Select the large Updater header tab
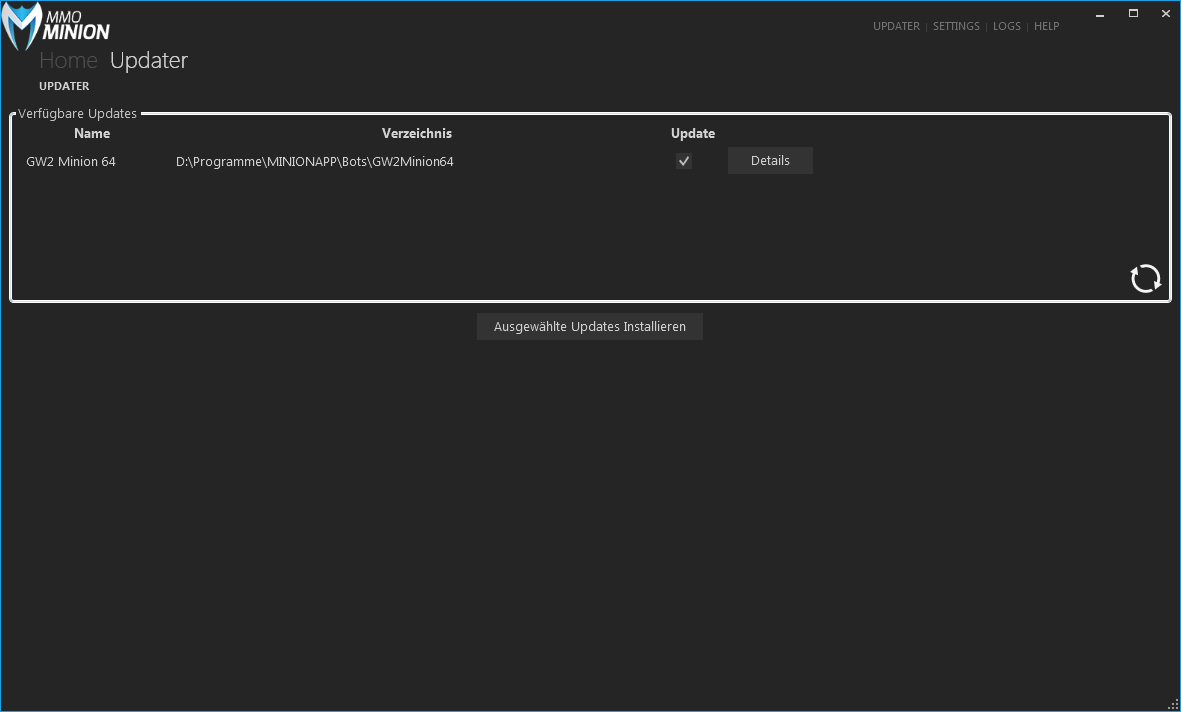 [149, 60]
